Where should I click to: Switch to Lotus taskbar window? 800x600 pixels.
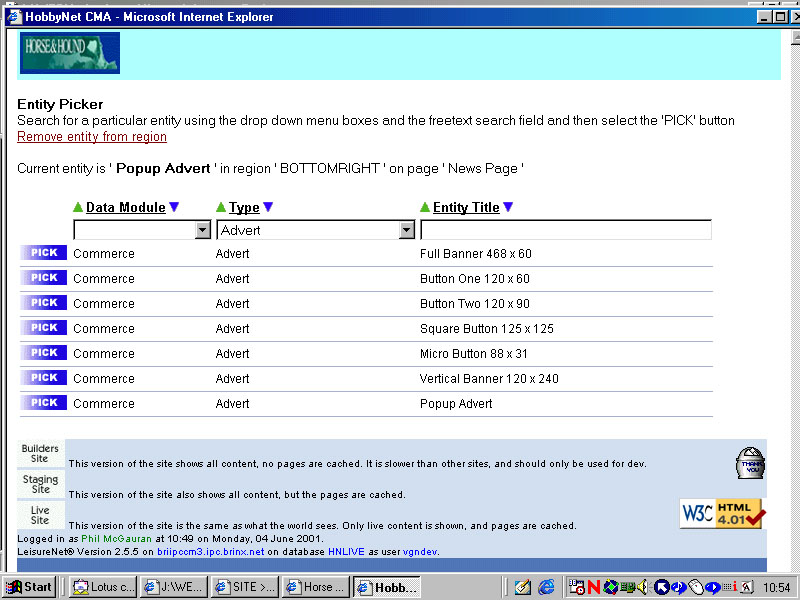(104, 587)
